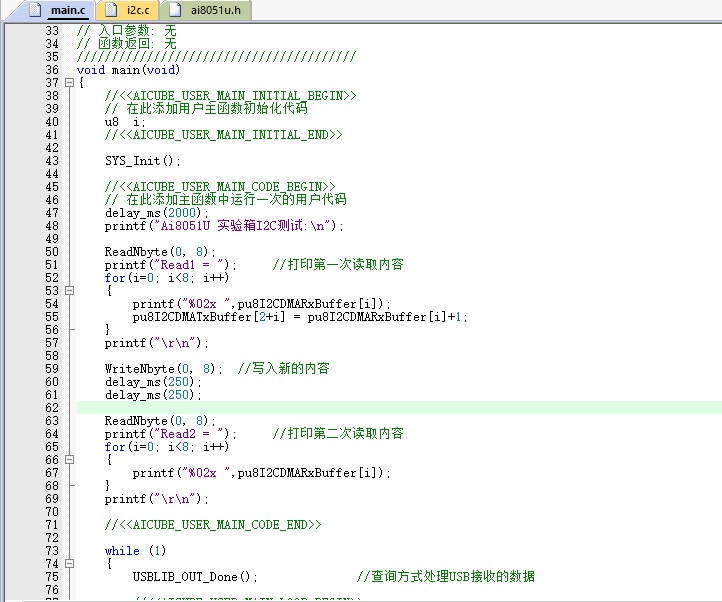Click the USBLIB_OUT_Done() call
Viewport: 722px width, 602px height.
point(195,577)
